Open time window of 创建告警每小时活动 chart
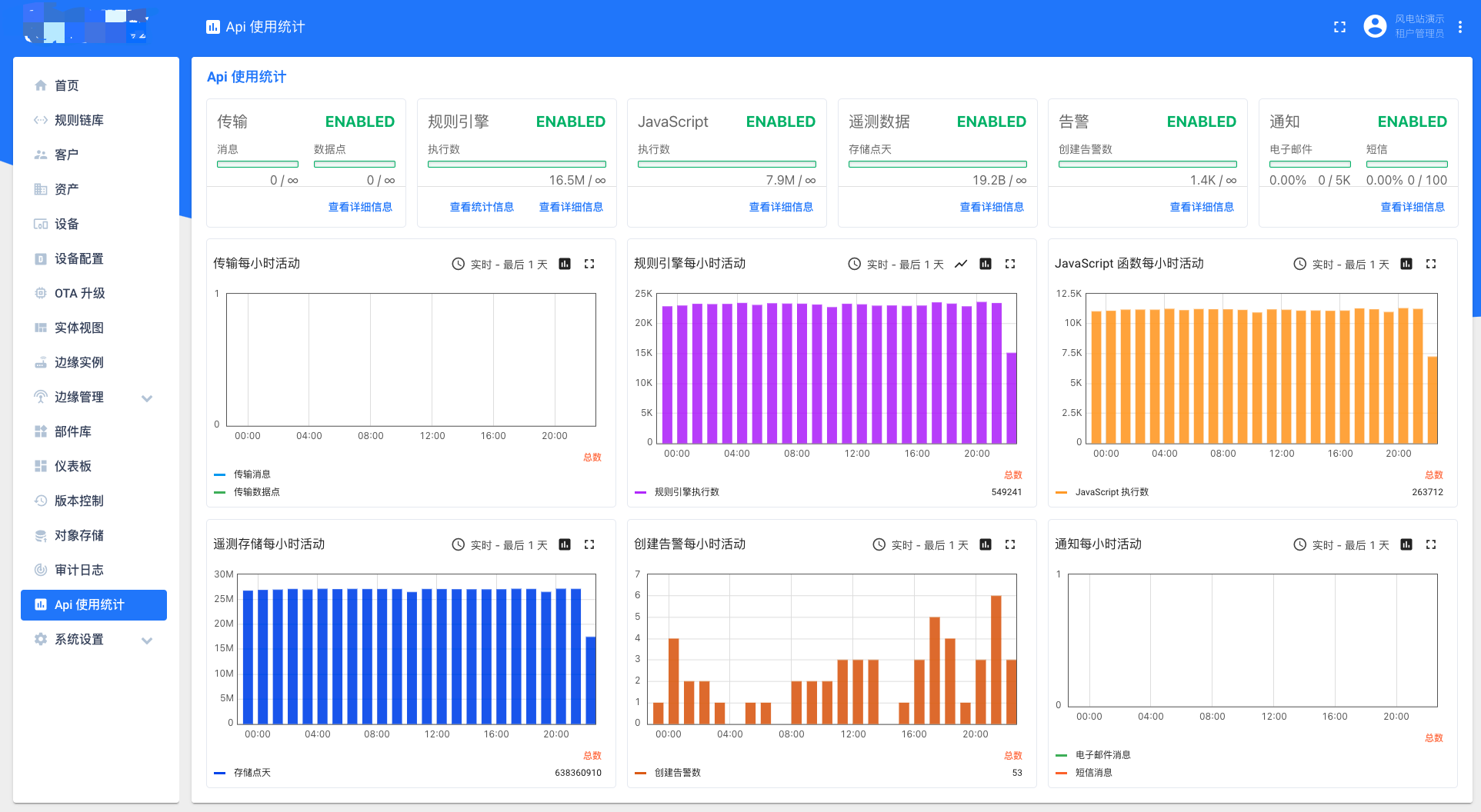This screenshot has height=812, width=1481. coord(920,544)
